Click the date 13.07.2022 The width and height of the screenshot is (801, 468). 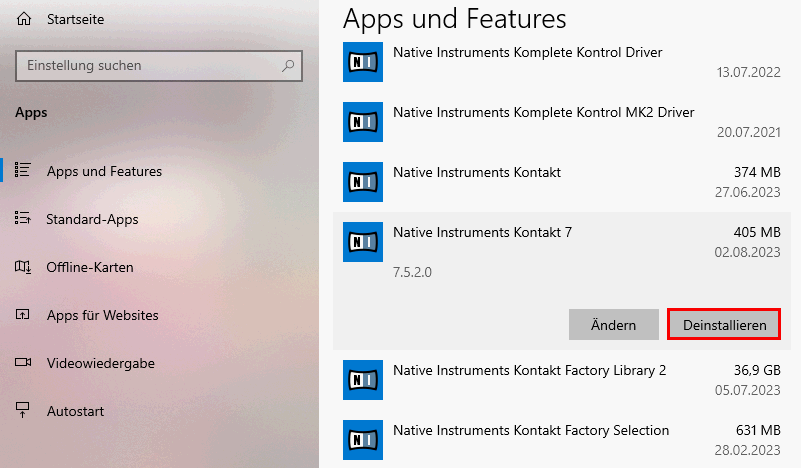[748, 73]
